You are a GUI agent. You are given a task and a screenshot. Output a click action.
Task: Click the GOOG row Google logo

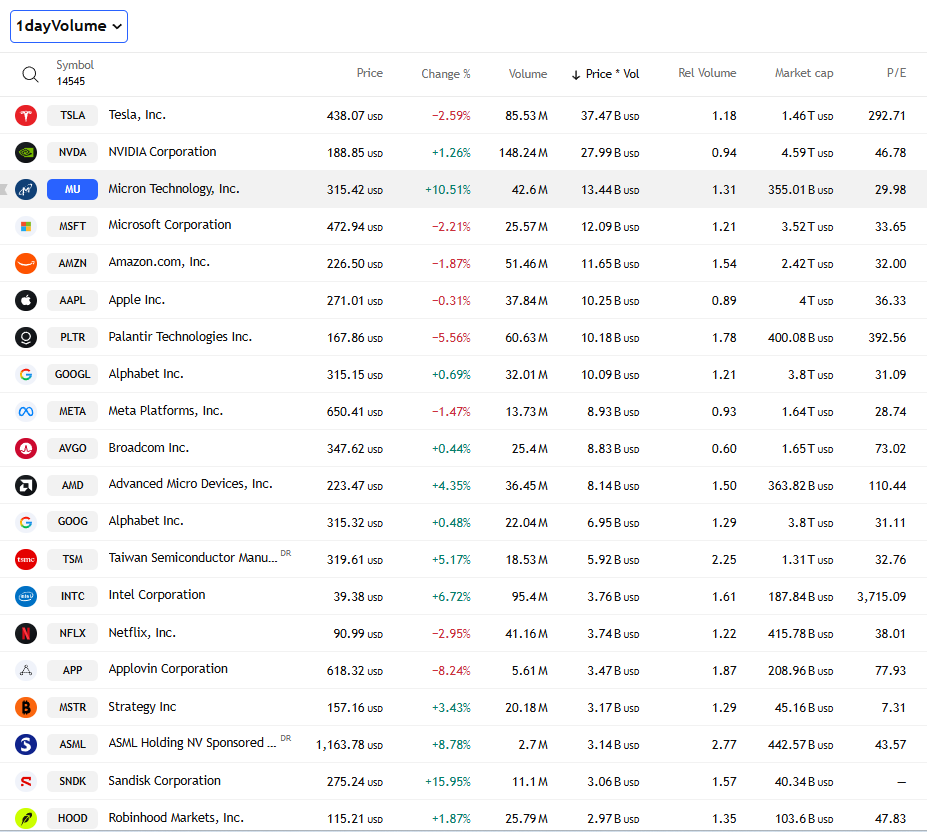(26, 522)
